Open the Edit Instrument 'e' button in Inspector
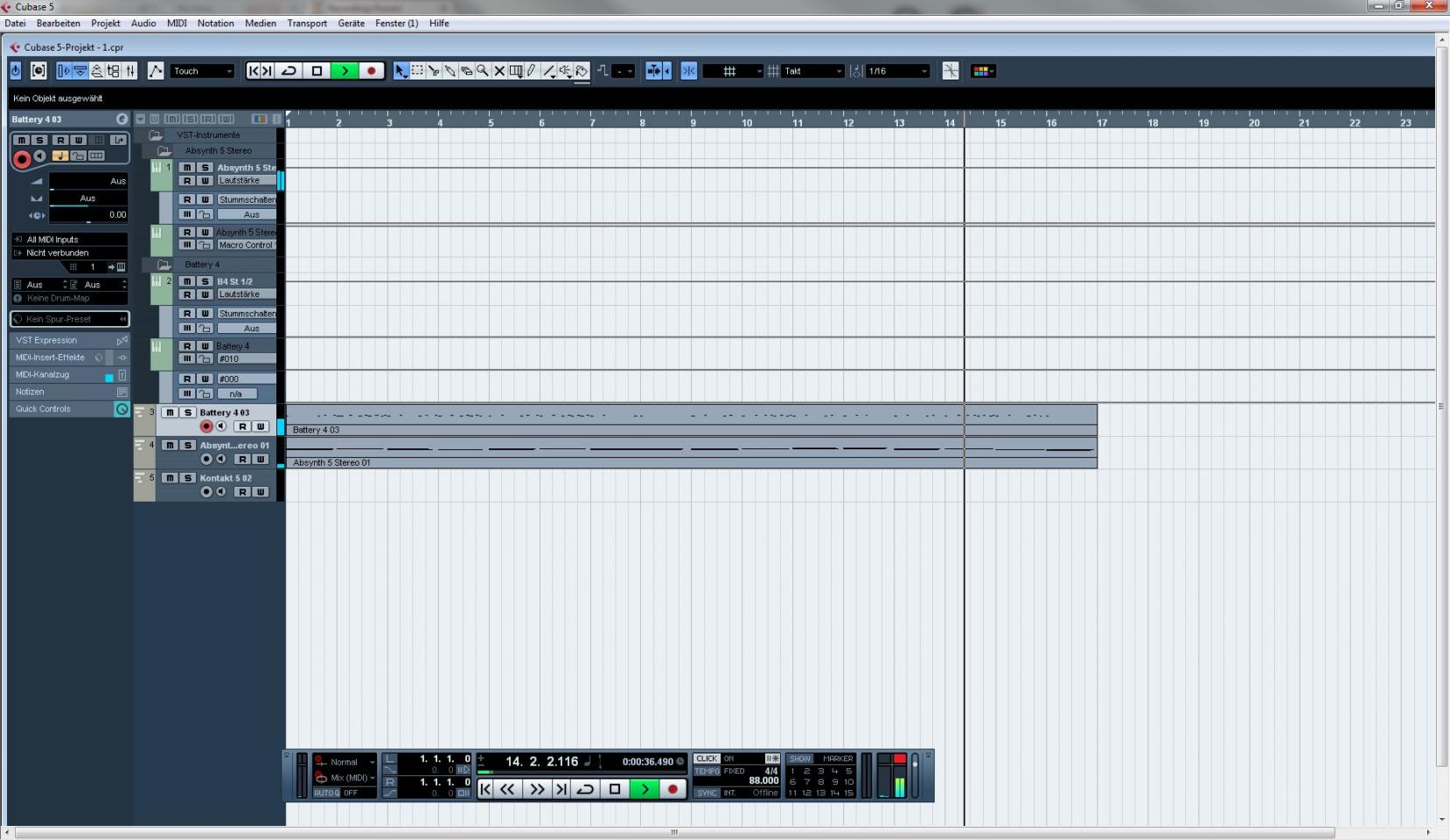This screenshot has width=1450, height=840. click(x=122, y=119)
